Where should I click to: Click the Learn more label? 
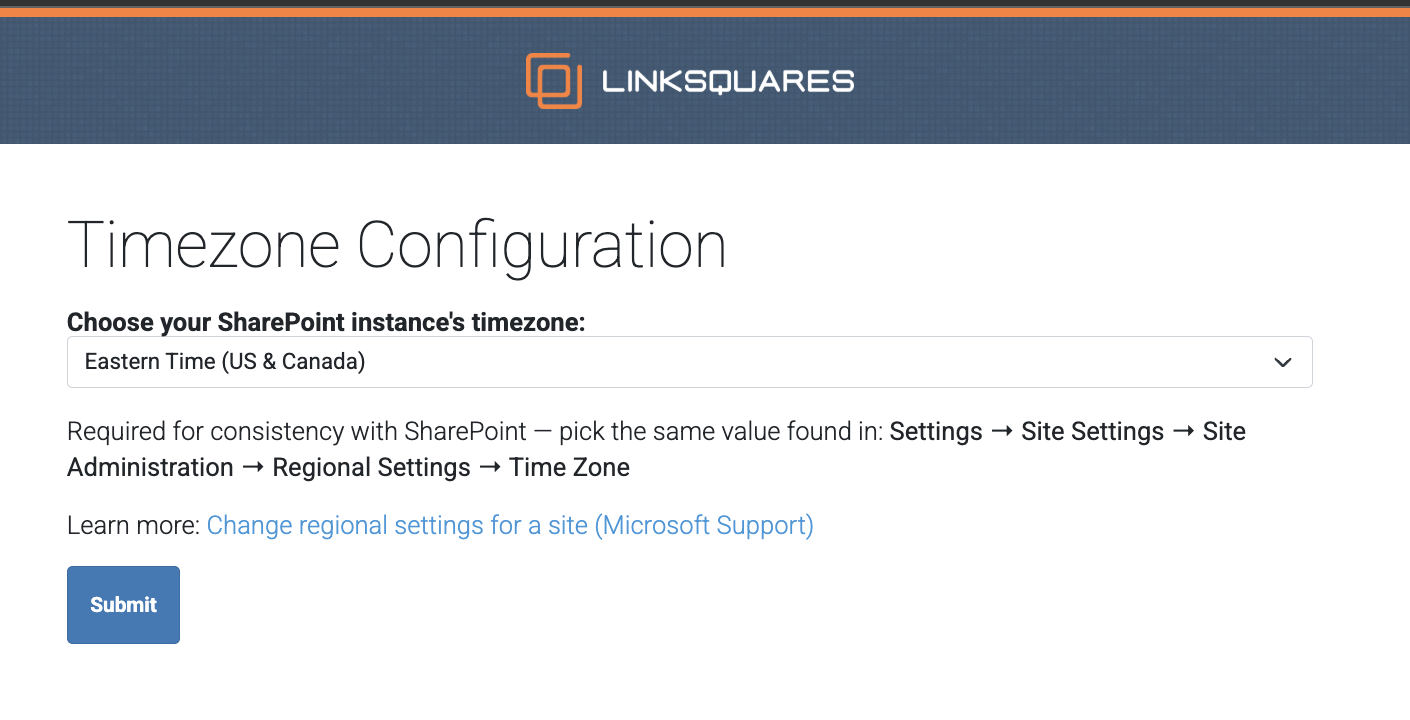[133, 525]
